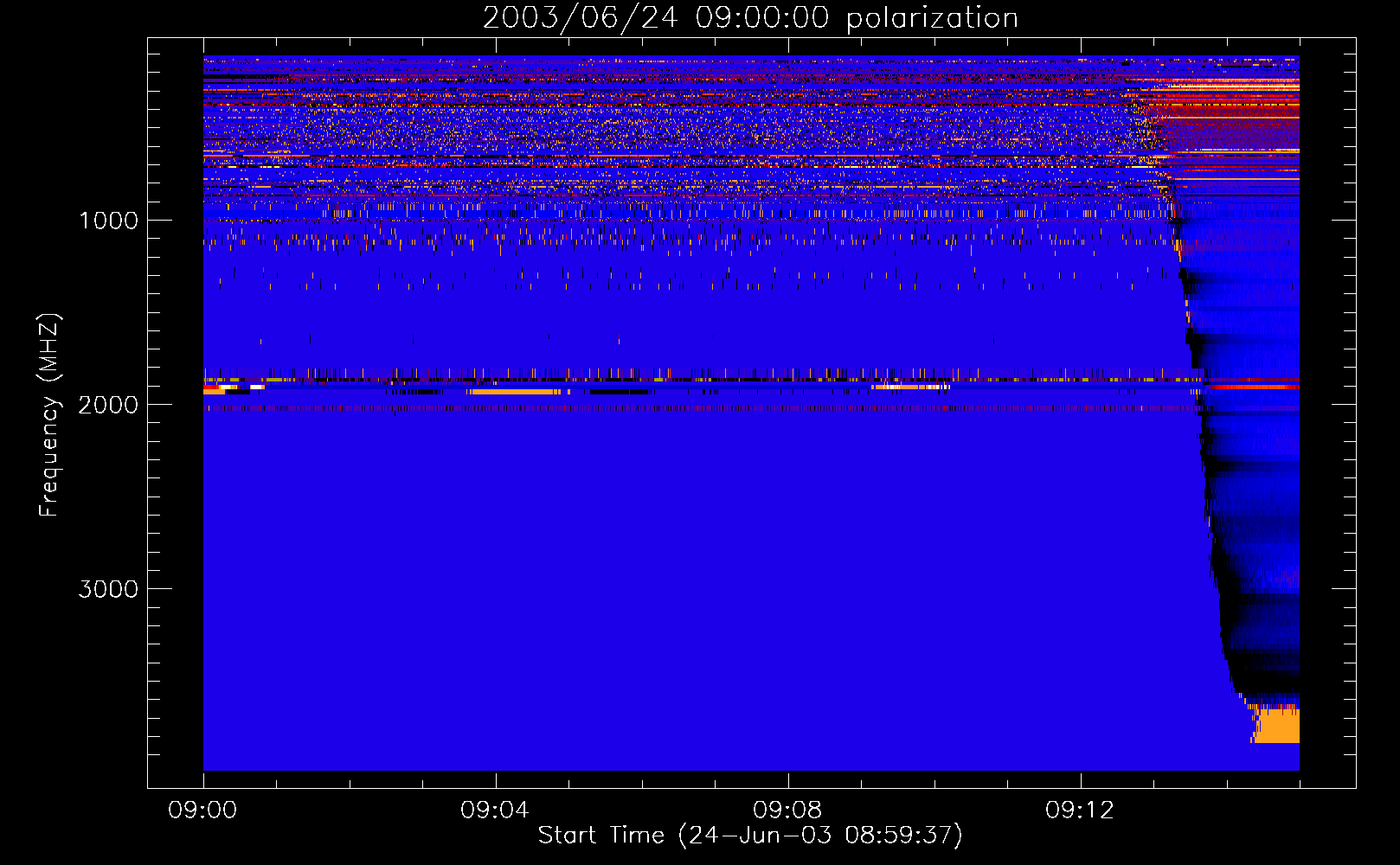Click the 2000 frequency tick label
Viewport: 1400px width, 865px height.
pos(108,405)
